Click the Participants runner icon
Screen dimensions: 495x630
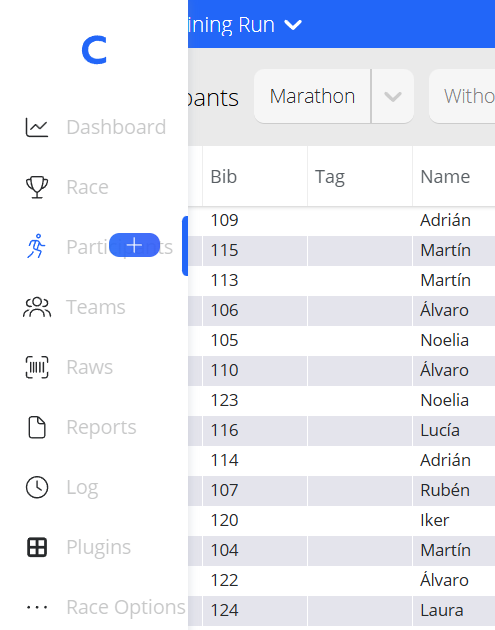point(37,246)
